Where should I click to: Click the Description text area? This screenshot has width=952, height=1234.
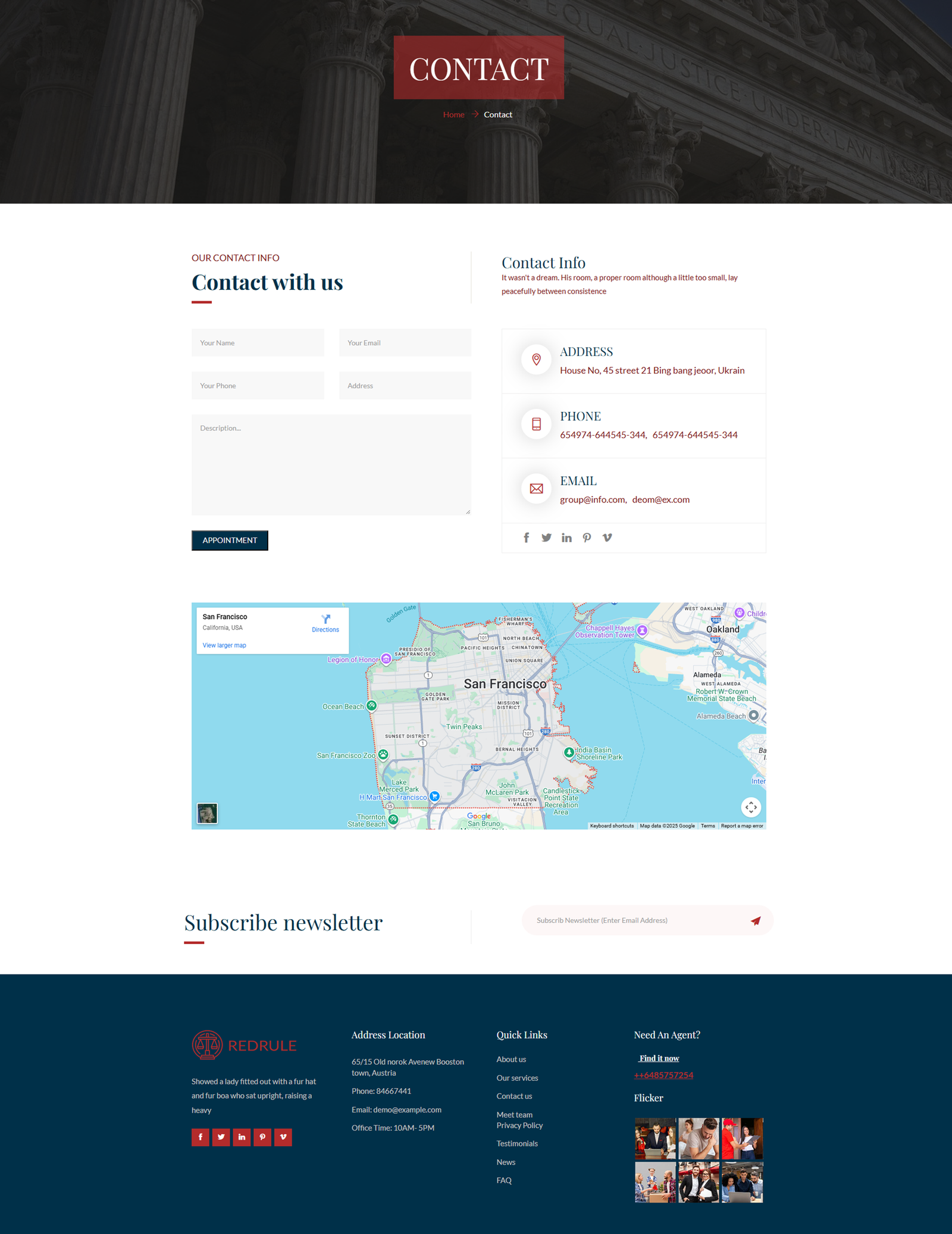tap(331, 464)
